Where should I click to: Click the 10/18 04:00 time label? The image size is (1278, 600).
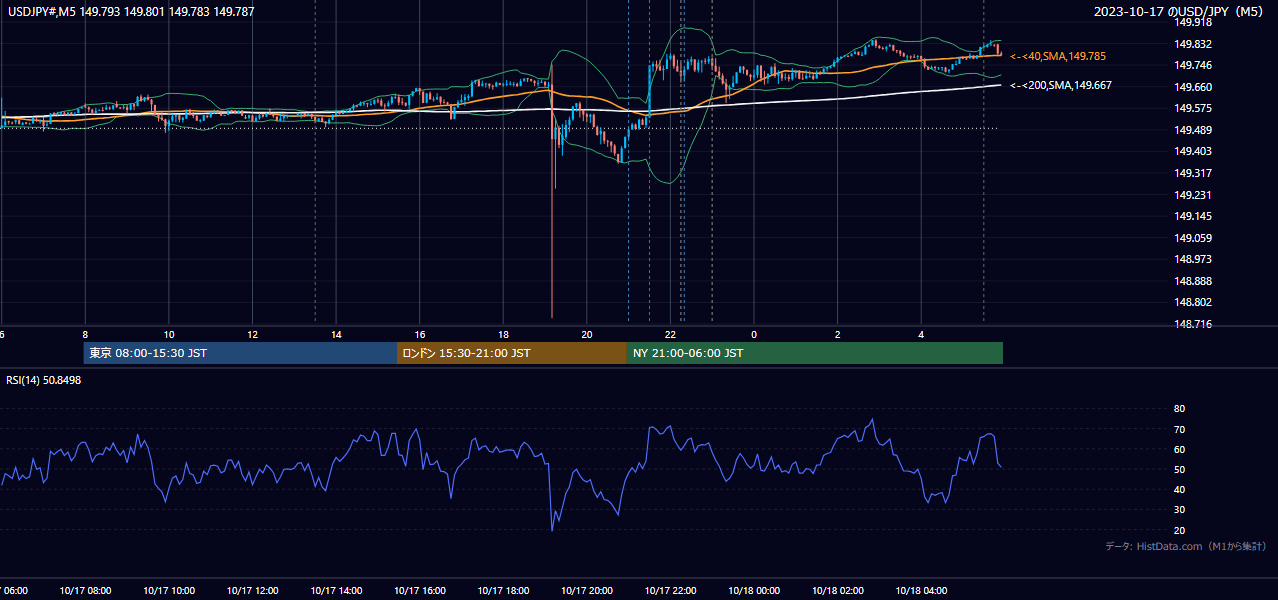tap(921, 590)
